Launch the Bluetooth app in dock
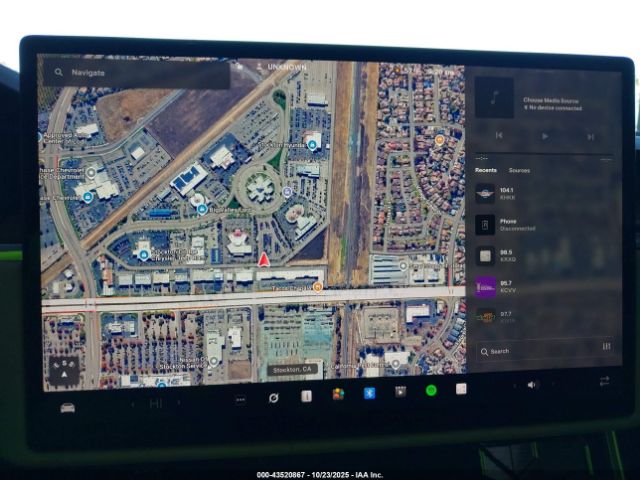This screenshot has height=480, width=640. pos(368,393)
